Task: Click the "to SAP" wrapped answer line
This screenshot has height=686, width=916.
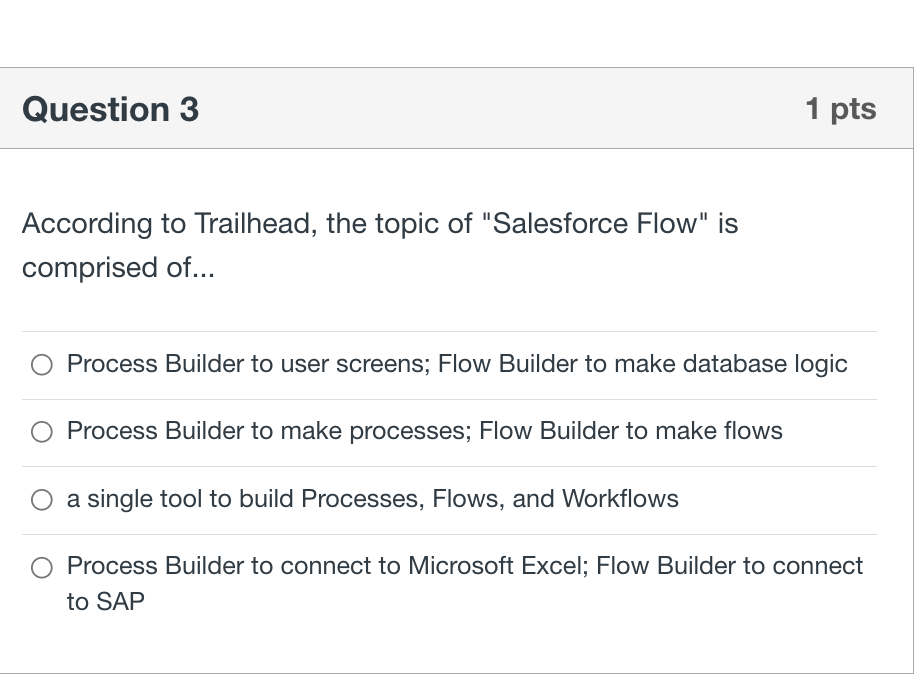Action: click(105, 602)
